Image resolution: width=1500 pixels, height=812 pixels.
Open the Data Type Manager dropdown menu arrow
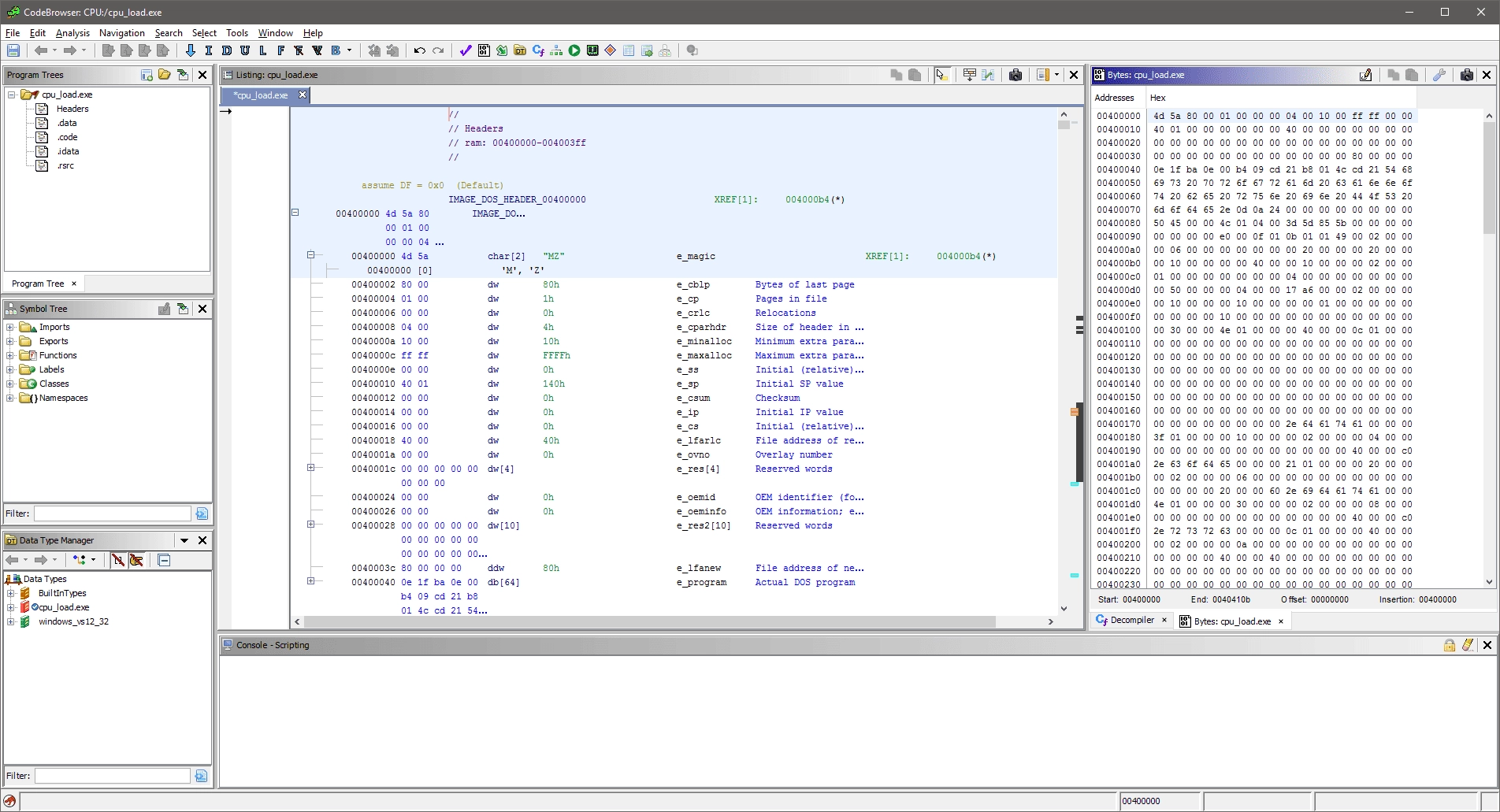[184, 540]
